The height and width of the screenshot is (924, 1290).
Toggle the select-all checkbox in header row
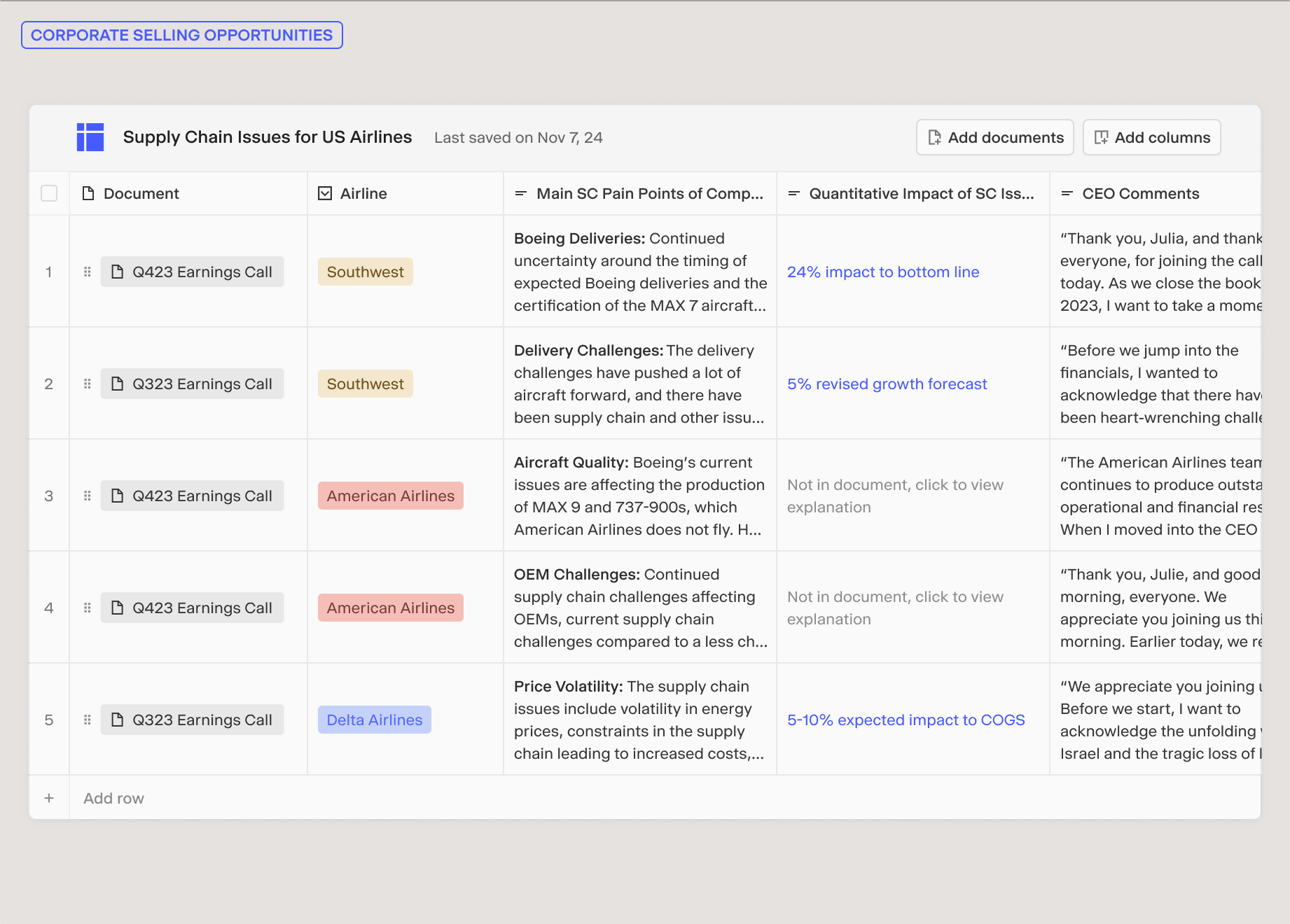(49, 193)
